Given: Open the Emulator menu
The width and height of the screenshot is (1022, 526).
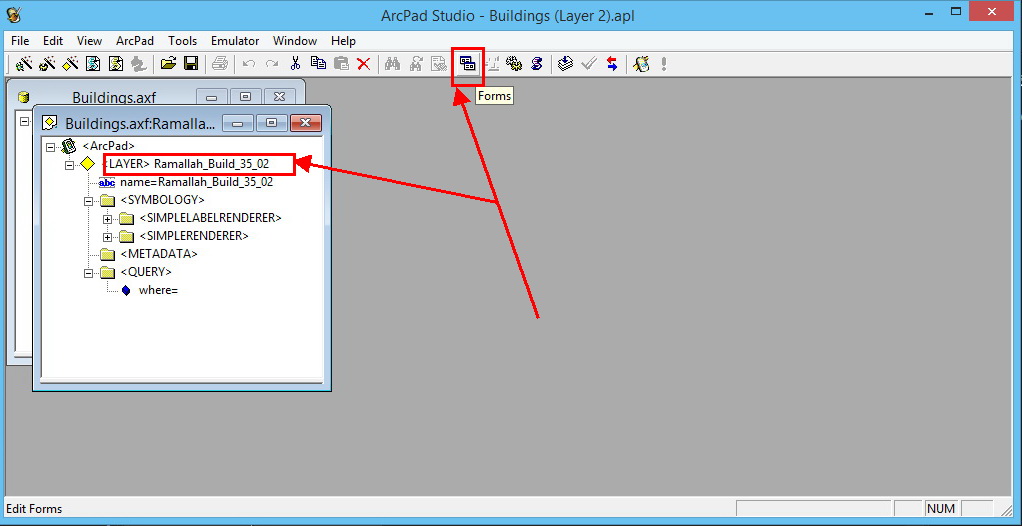Looking at the screenshot, I should [235, 40].
